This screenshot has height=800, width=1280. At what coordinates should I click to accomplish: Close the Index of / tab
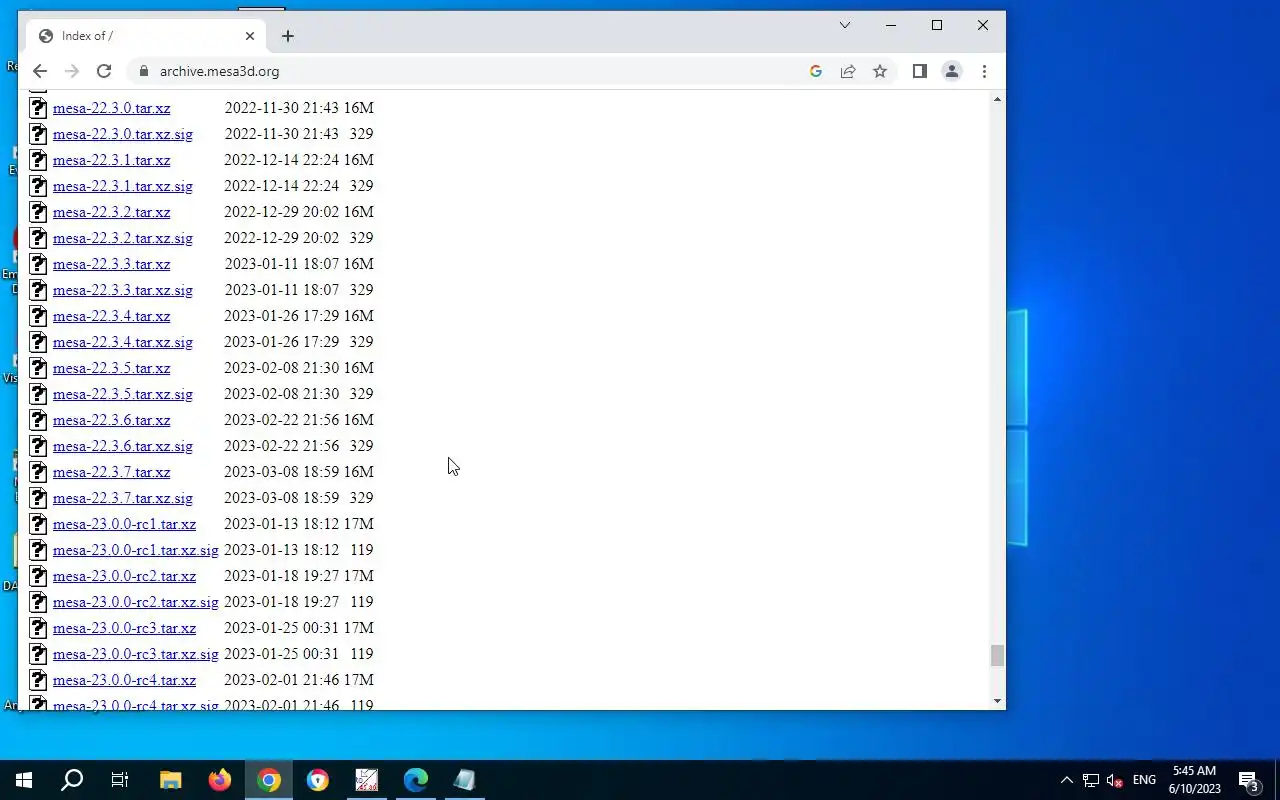pos(250,36)
